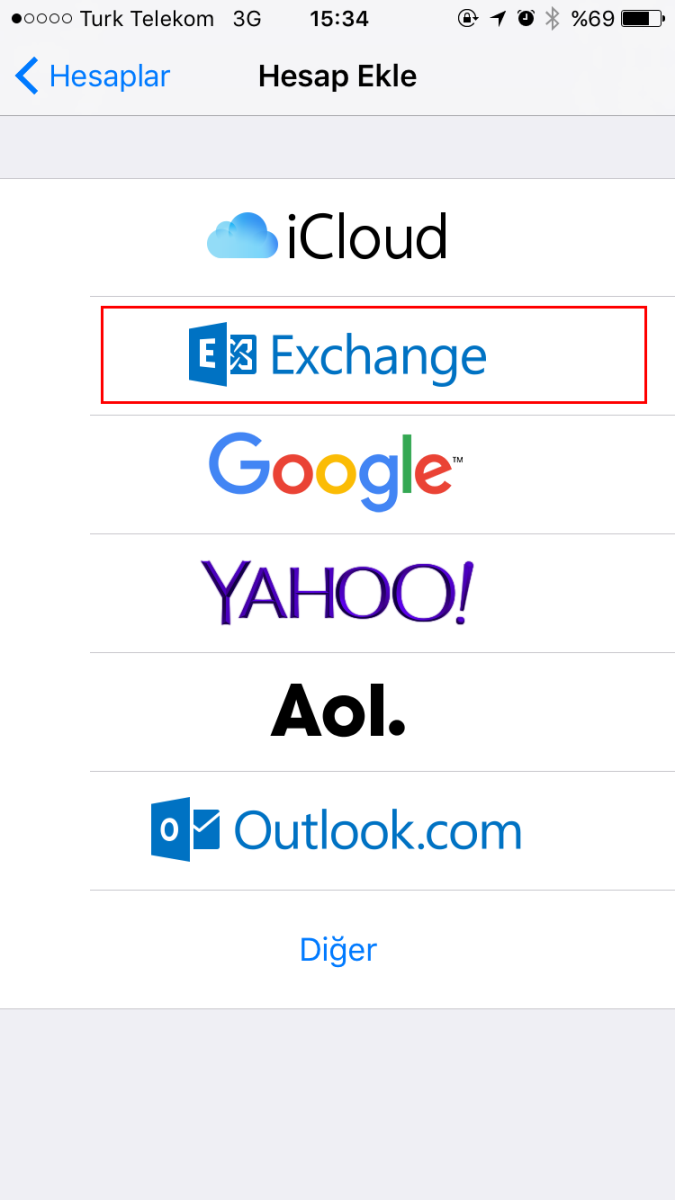The image size is (675, 1200).
Task: Tap the location arrow status icon
Action: (x=498, y=19)
